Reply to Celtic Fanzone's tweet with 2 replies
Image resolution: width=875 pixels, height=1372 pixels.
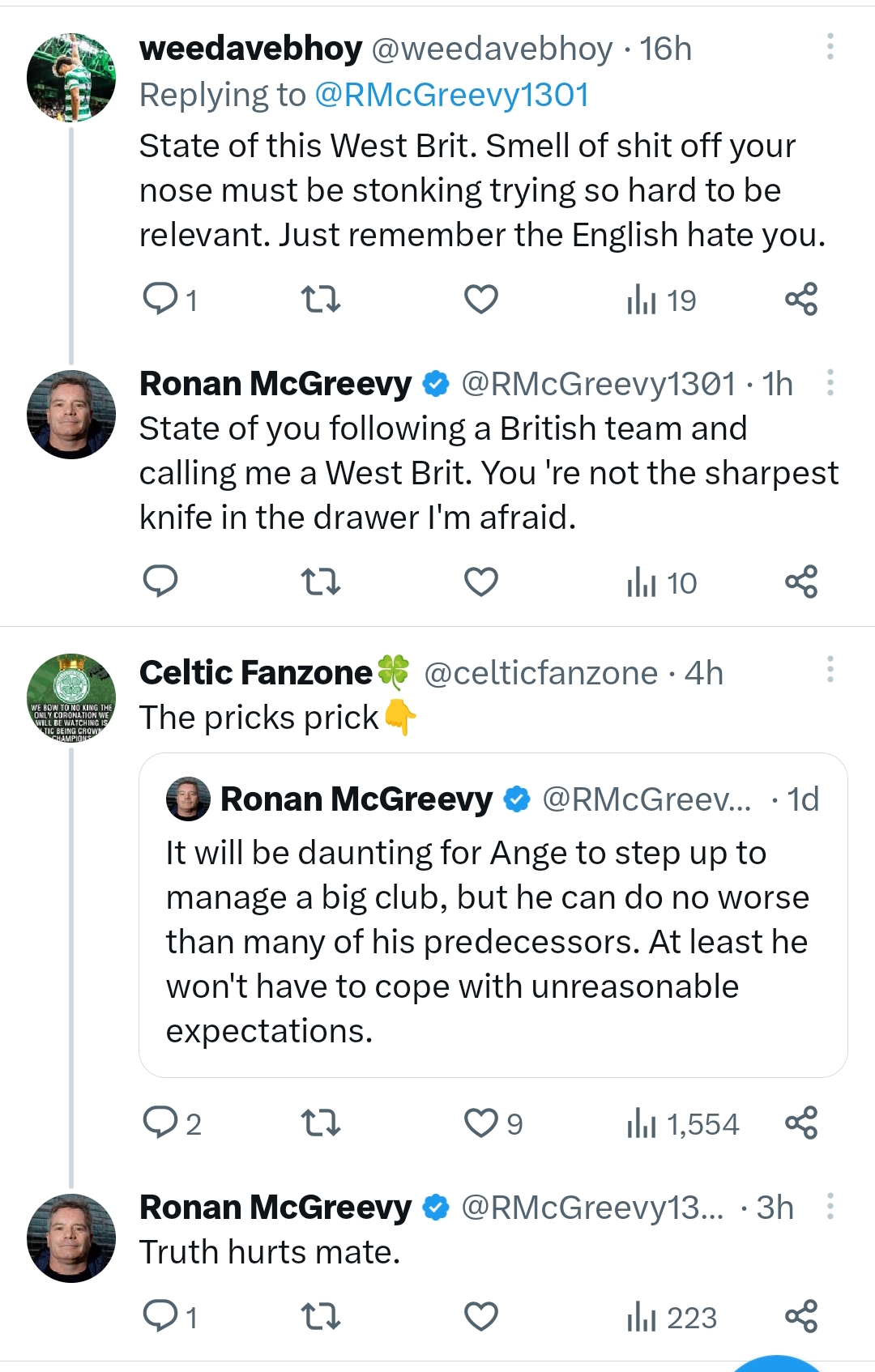tap(160, 1123)
